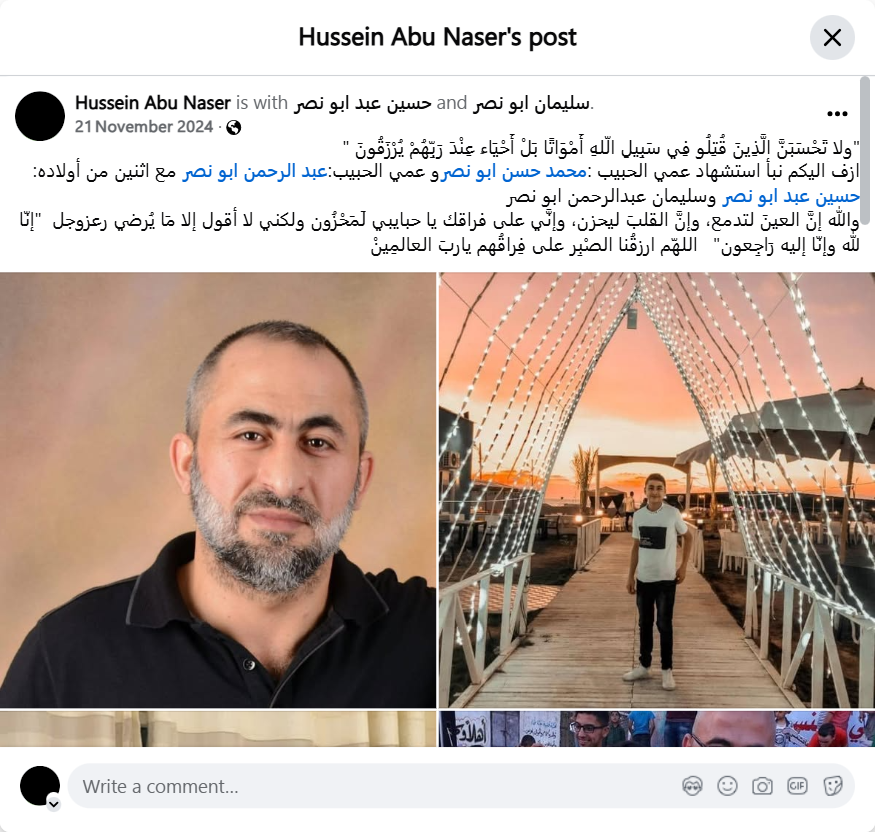Click the public globe privacy icon

(234, 128)
